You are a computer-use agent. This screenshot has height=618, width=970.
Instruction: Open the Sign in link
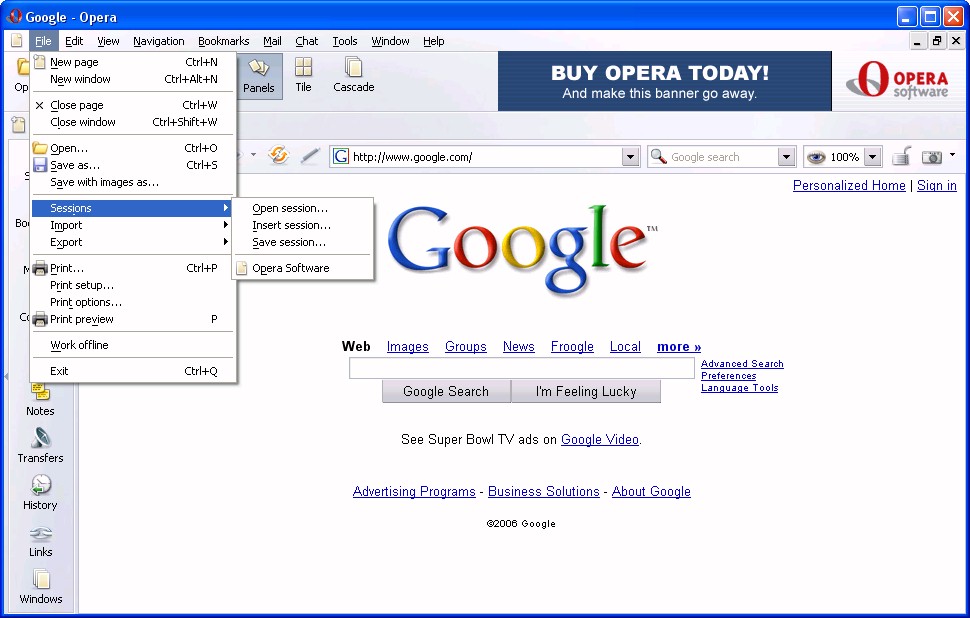(x=937, y=186)
